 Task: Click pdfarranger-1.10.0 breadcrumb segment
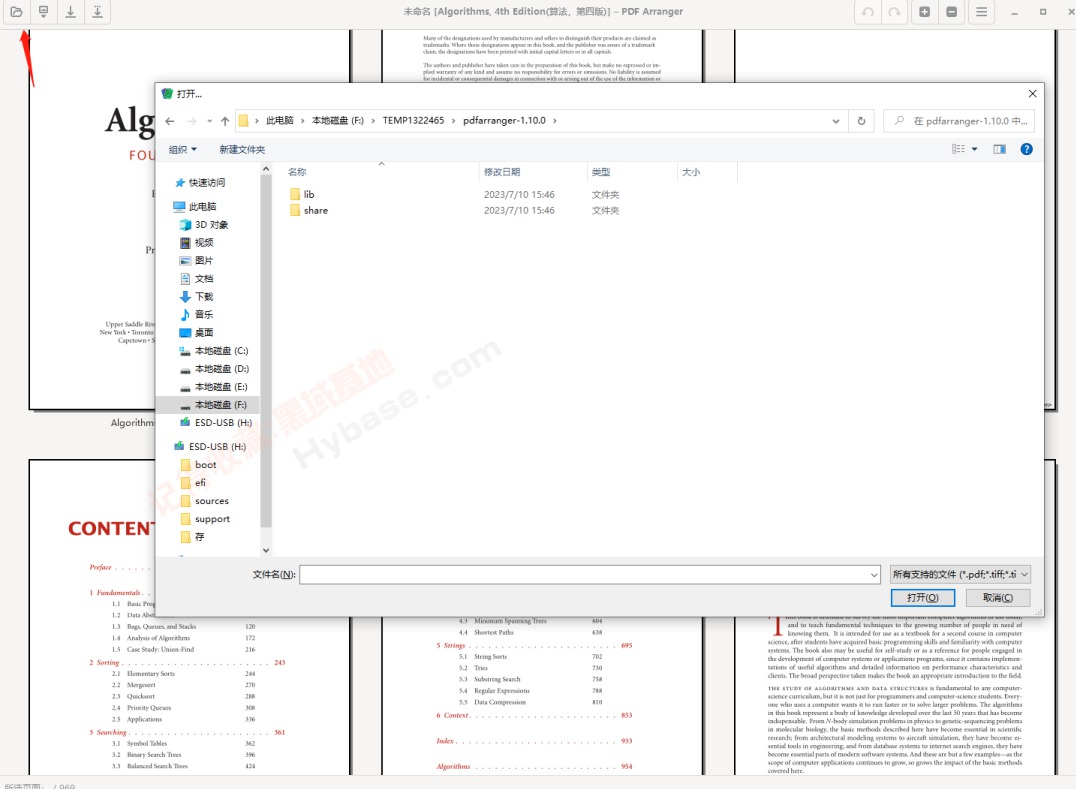coord(504,121)
